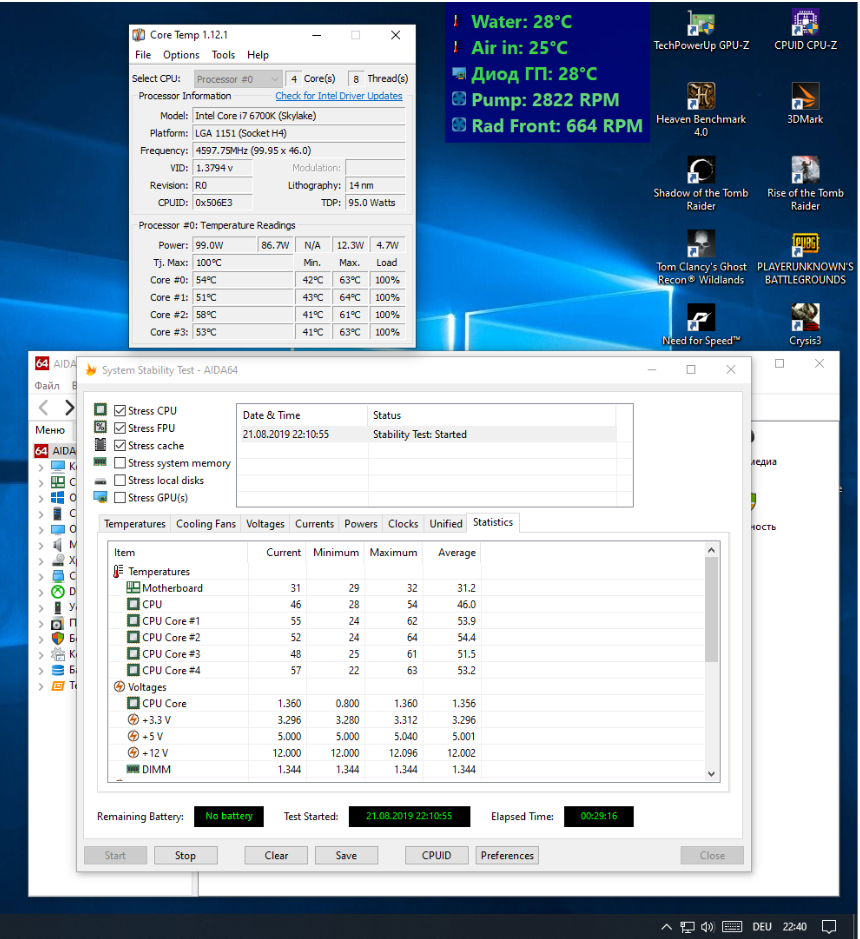The image size is (860, 939).
Task: Switch to the Cooling Fans tab
Action: (206, 523)
